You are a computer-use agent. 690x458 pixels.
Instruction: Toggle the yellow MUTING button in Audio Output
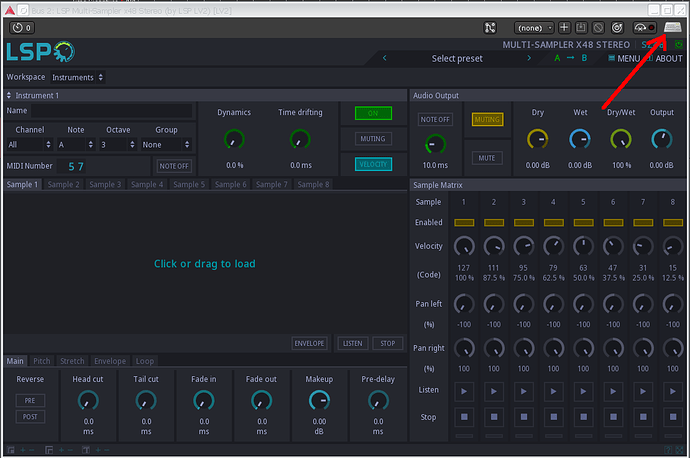487,119
